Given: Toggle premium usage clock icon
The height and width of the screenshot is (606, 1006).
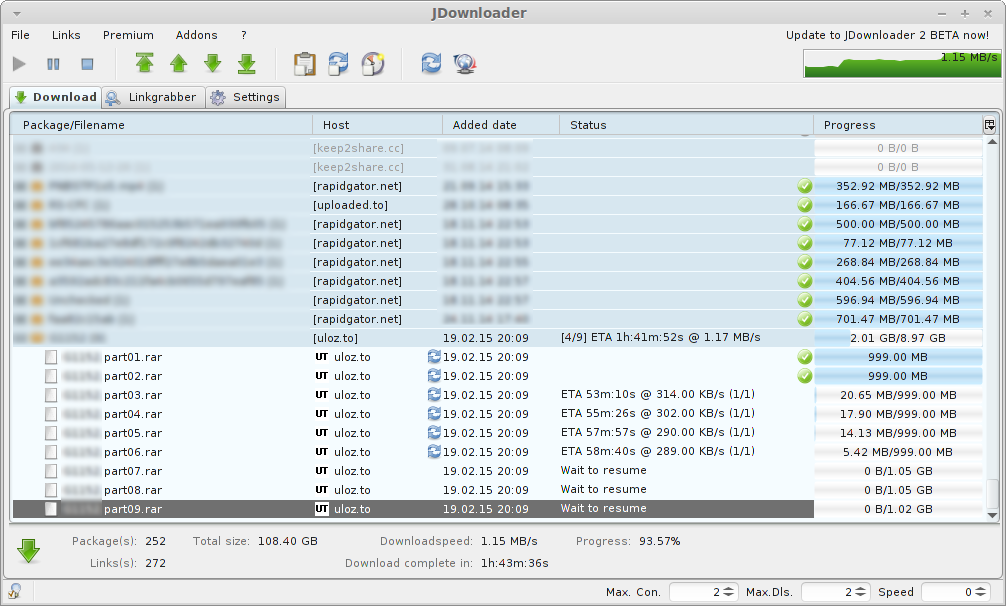Looking at the screenshot, I should (x=373, y=63).
